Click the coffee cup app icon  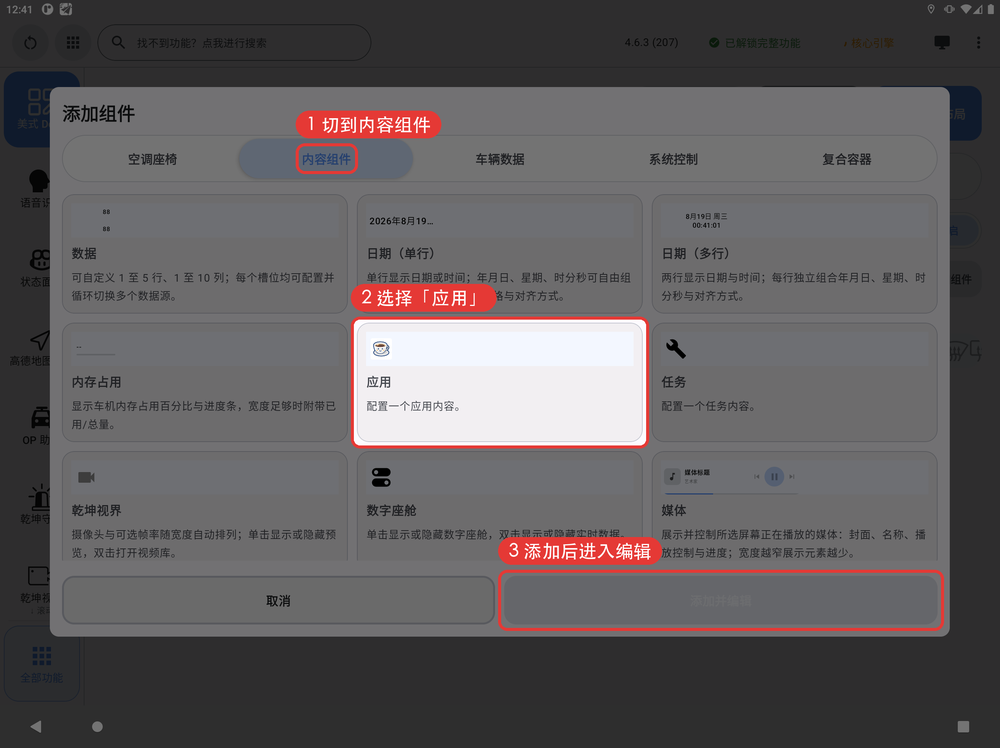click(x=381, y=349)
